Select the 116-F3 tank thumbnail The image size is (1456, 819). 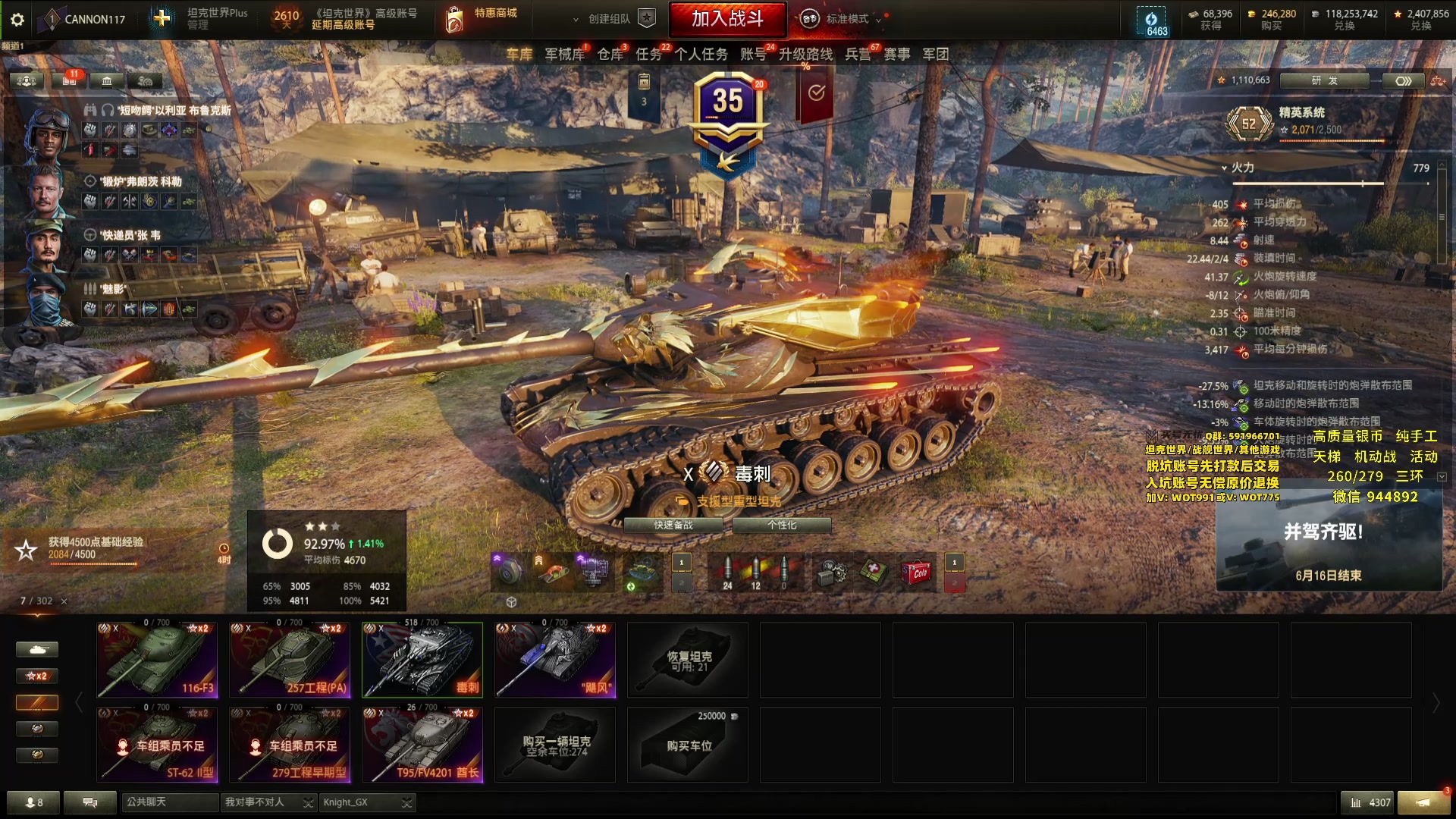[158, 660]
